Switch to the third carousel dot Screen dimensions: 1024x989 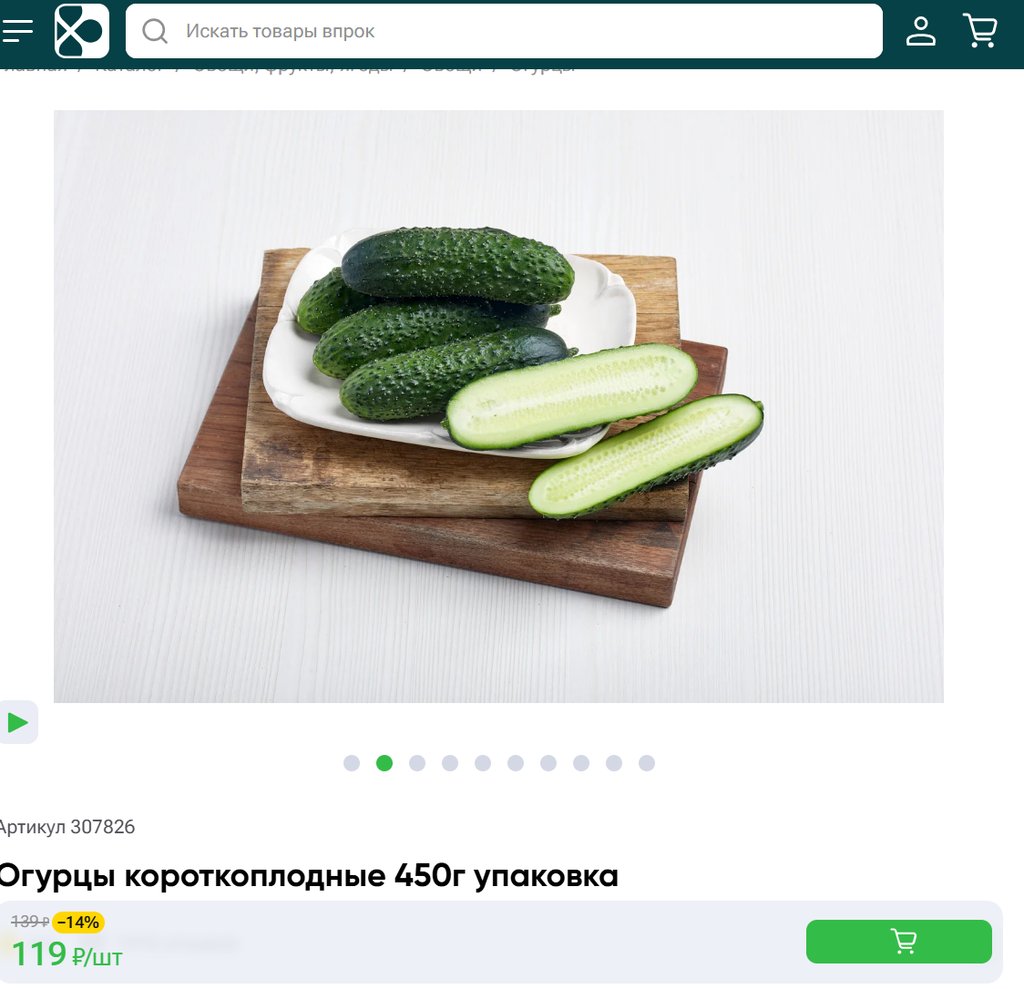point(417,763)
